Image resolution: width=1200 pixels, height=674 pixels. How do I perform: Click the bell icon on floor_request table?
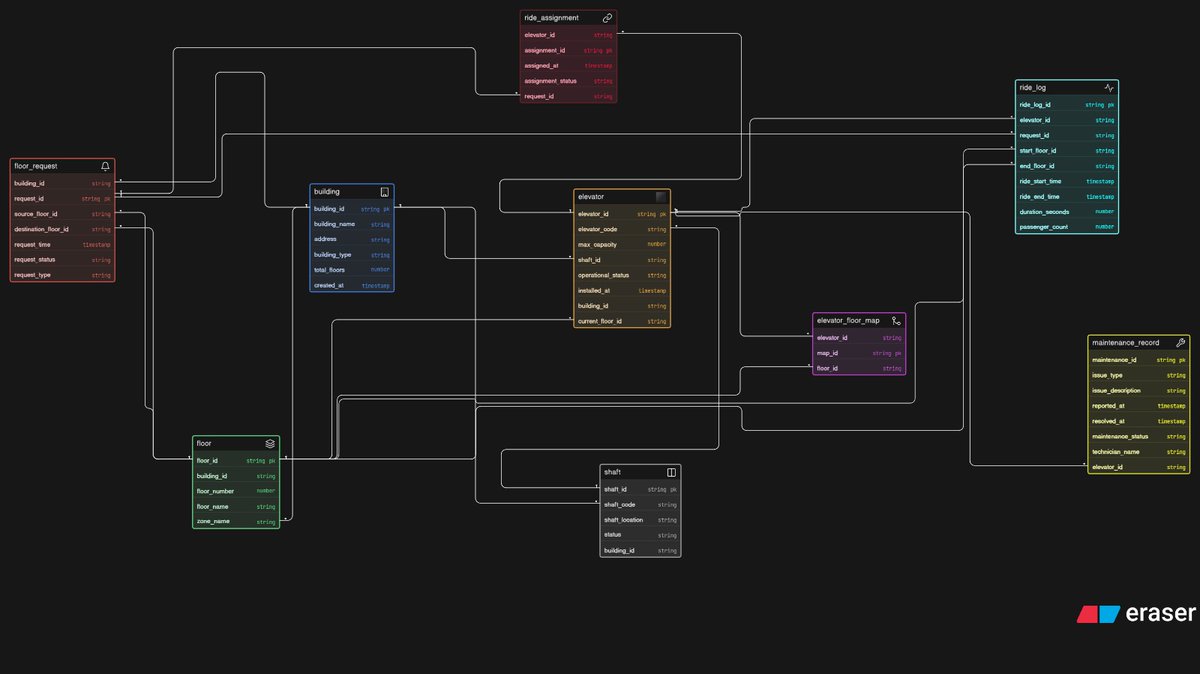click(105, 166)
